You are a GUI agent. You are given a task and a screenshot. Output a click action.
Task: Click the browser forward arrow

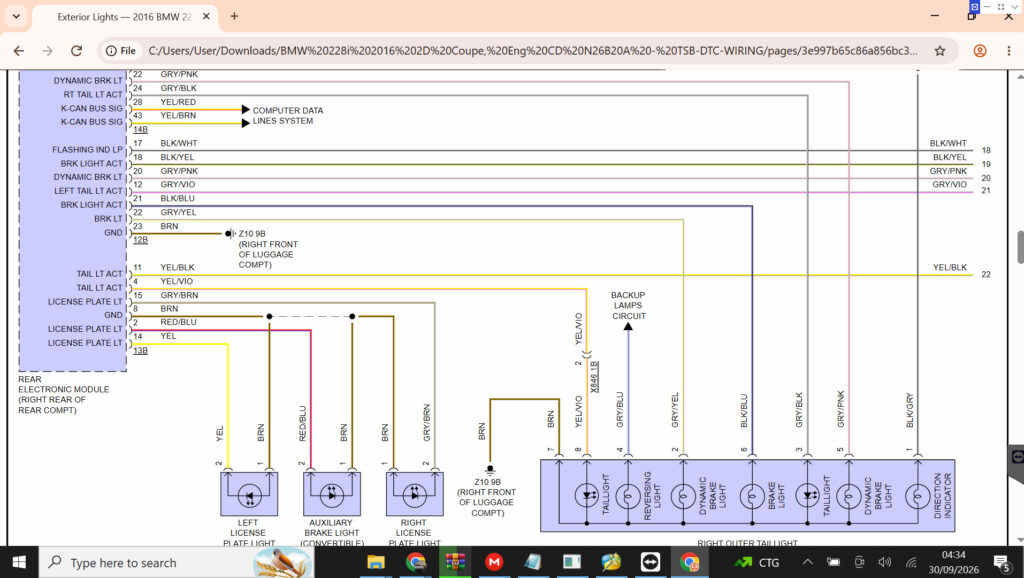[48, 51]
